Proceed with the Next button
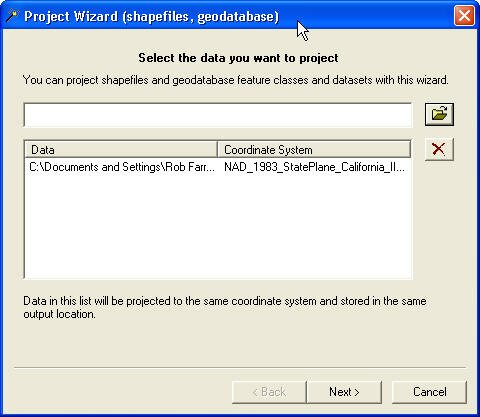Screen dimensions: 480x417 (x=344, y=392)
